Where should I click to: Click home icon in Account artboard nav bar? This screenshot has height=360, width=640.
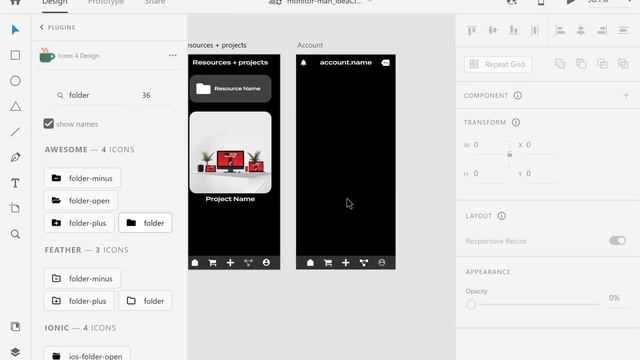coord(310,262)
